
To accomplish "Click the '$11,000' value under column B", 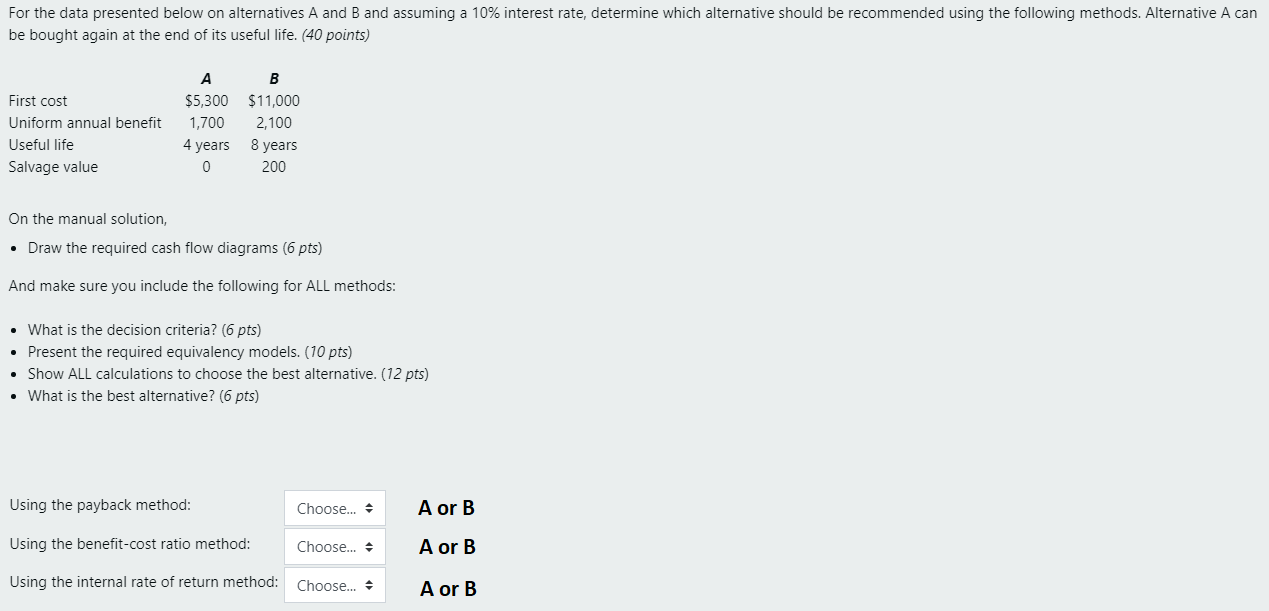I will 273,100.
